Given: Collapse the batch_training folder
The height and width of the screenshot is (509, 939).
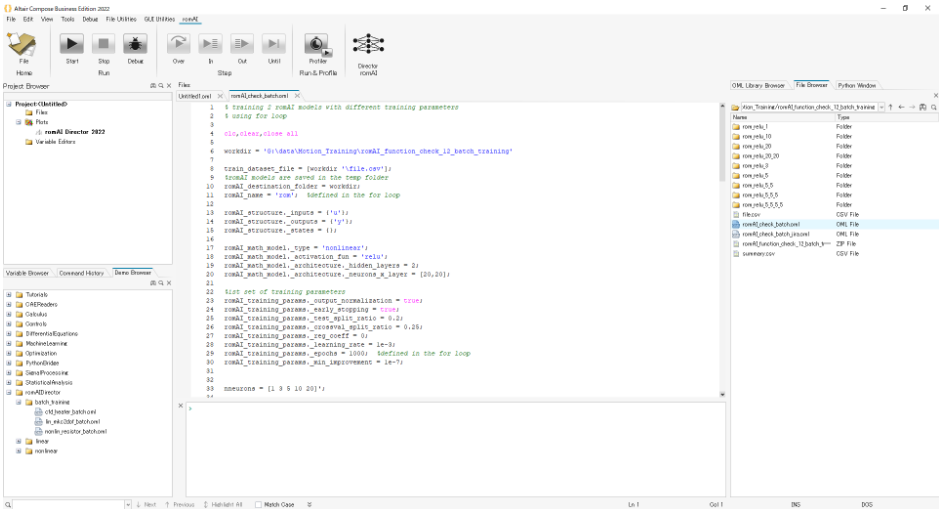Looking at the screenshot, I should tap(19, 402).
